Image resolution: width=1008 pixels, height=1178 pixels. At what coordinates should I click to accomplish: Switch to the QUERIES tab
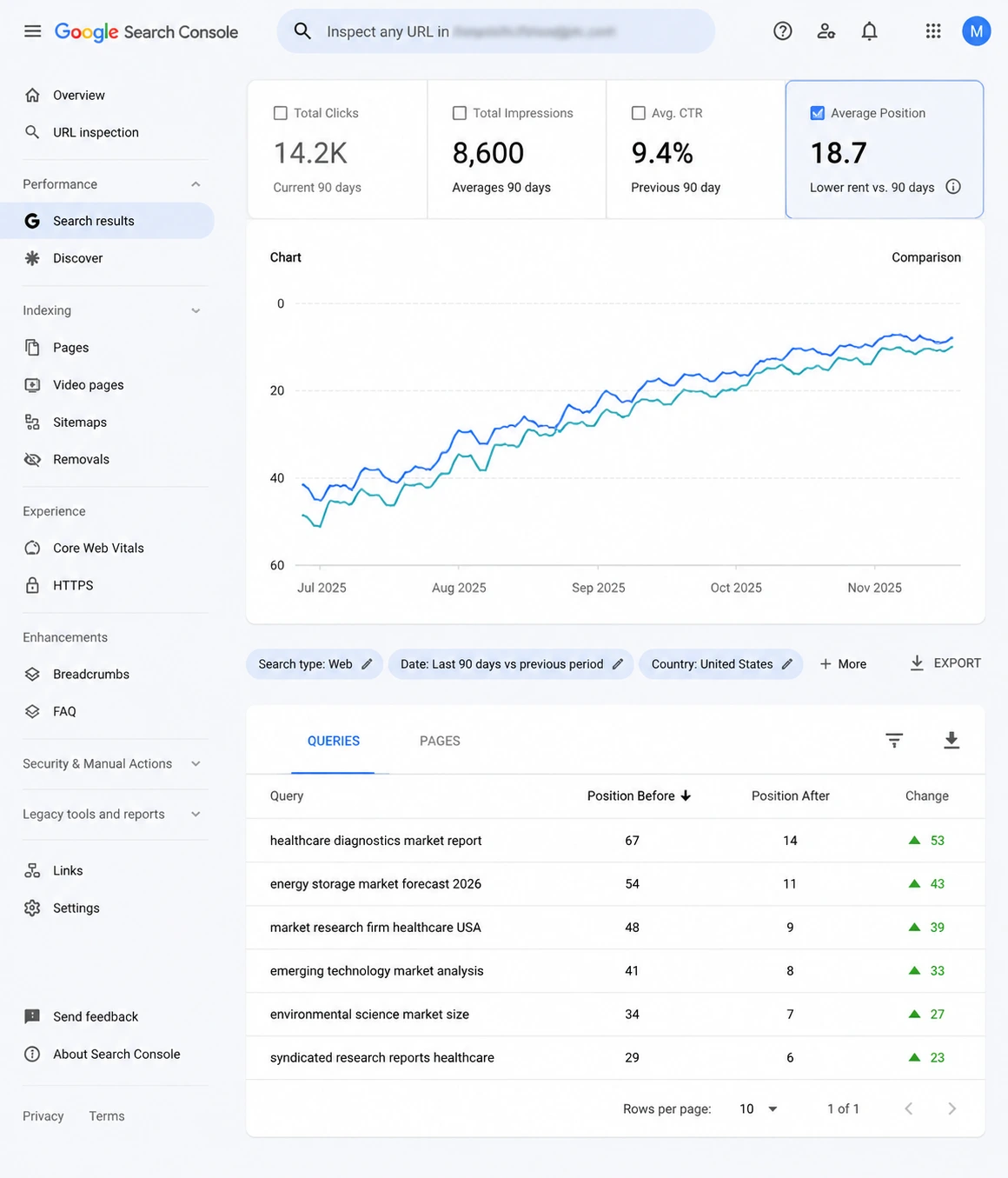point(334,741)
